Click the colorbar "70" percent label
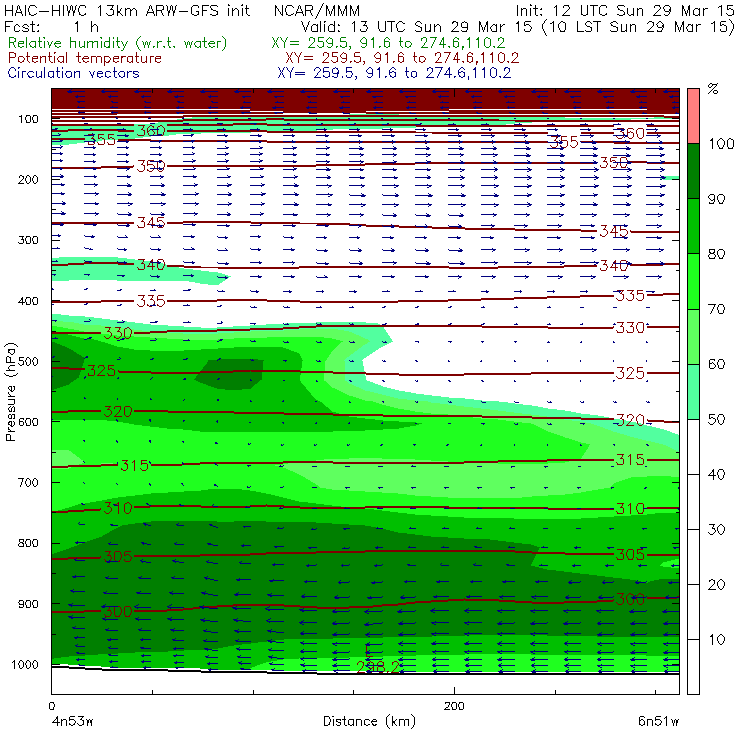This screenshot has width=740, height=740. pyautogui.click(x=716, y=309)
